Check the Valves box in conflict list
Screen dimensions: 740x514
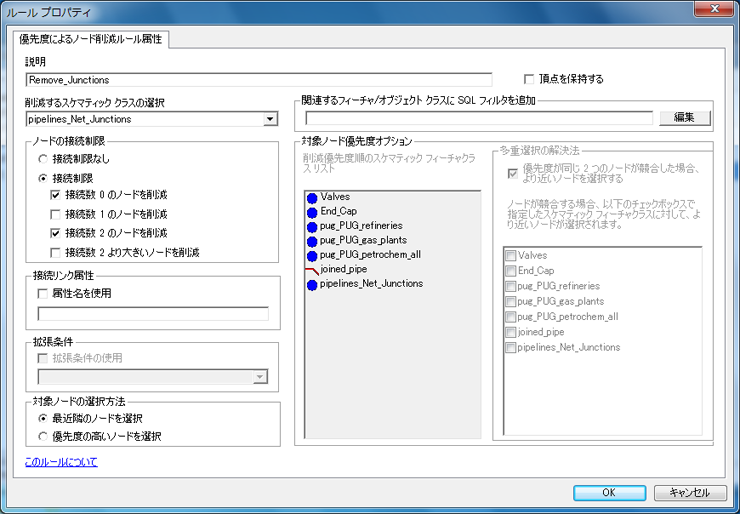tap(510, 255)
